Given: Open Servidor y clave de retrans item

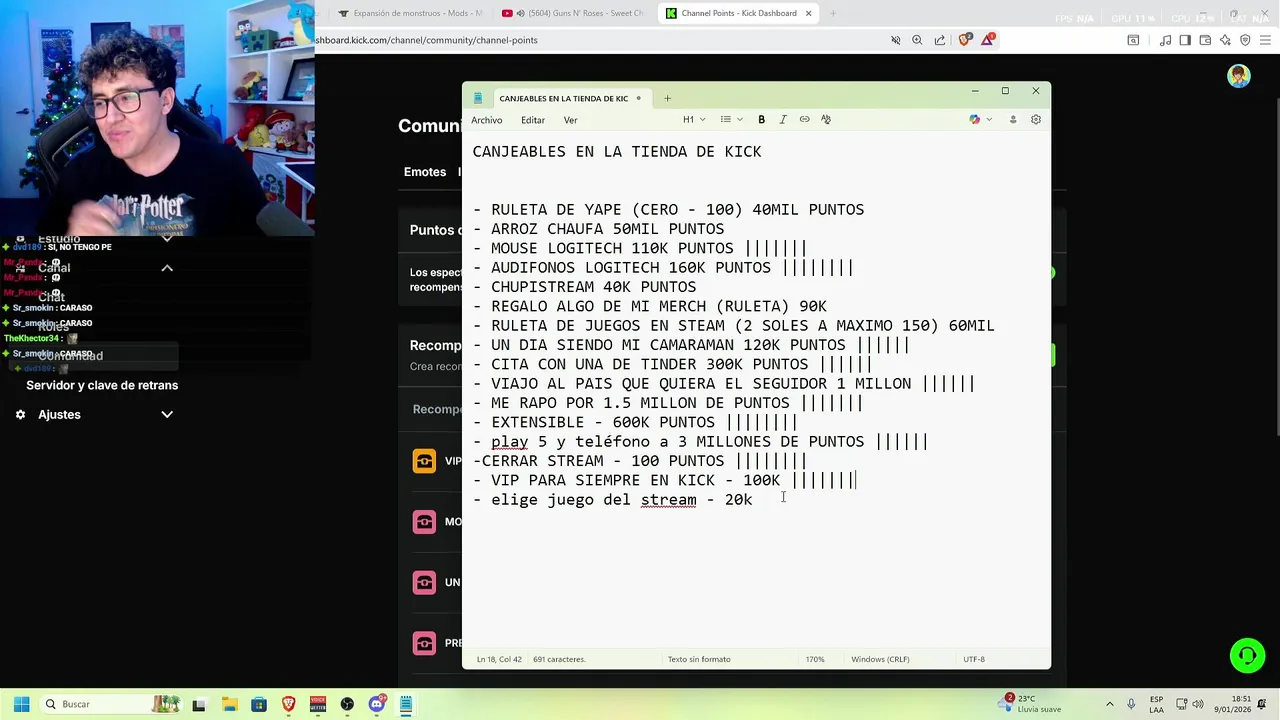Looking at the screenshot, I should [102, 385].
